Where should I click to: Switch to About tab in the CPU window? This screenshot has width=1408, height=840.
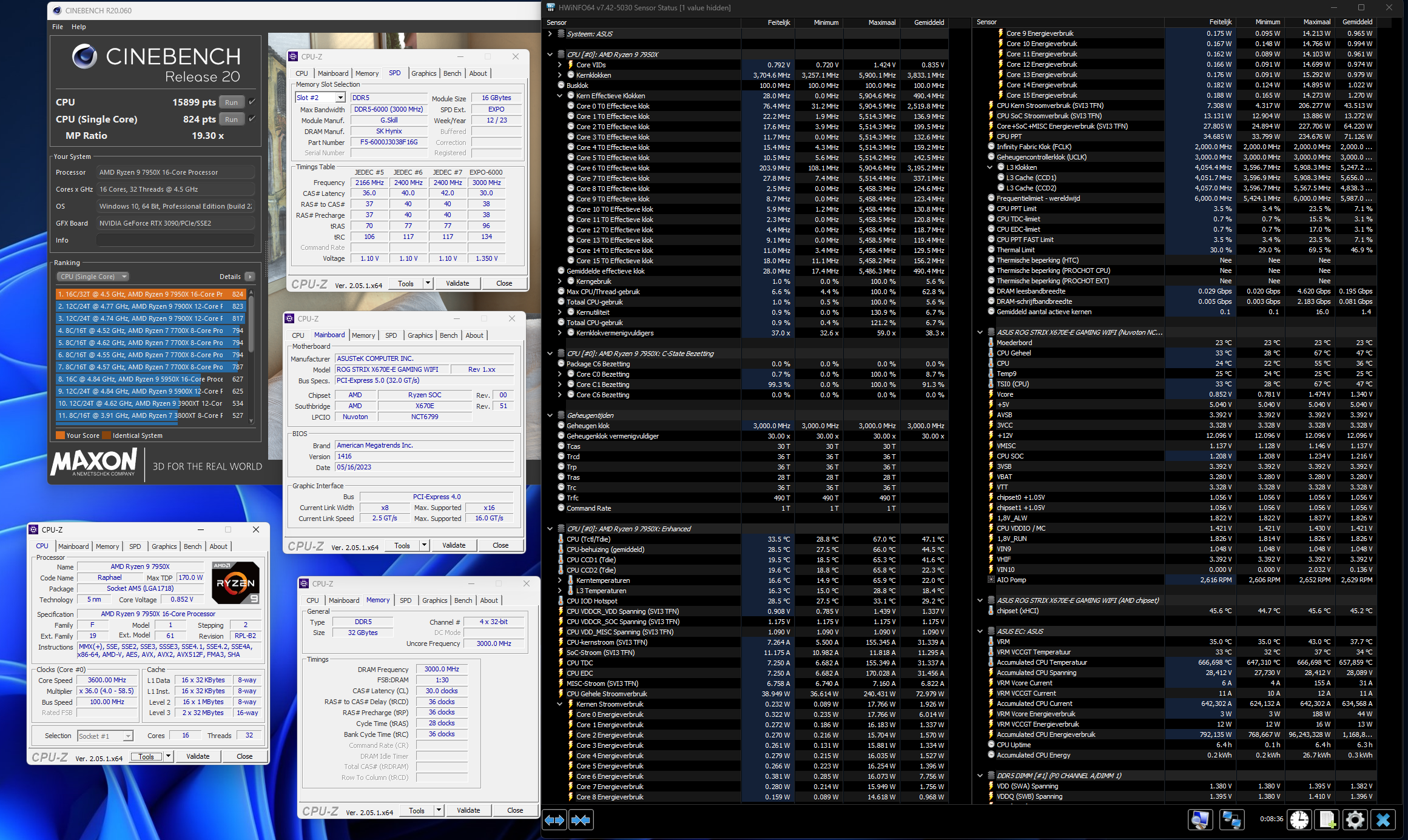(218, 546)
